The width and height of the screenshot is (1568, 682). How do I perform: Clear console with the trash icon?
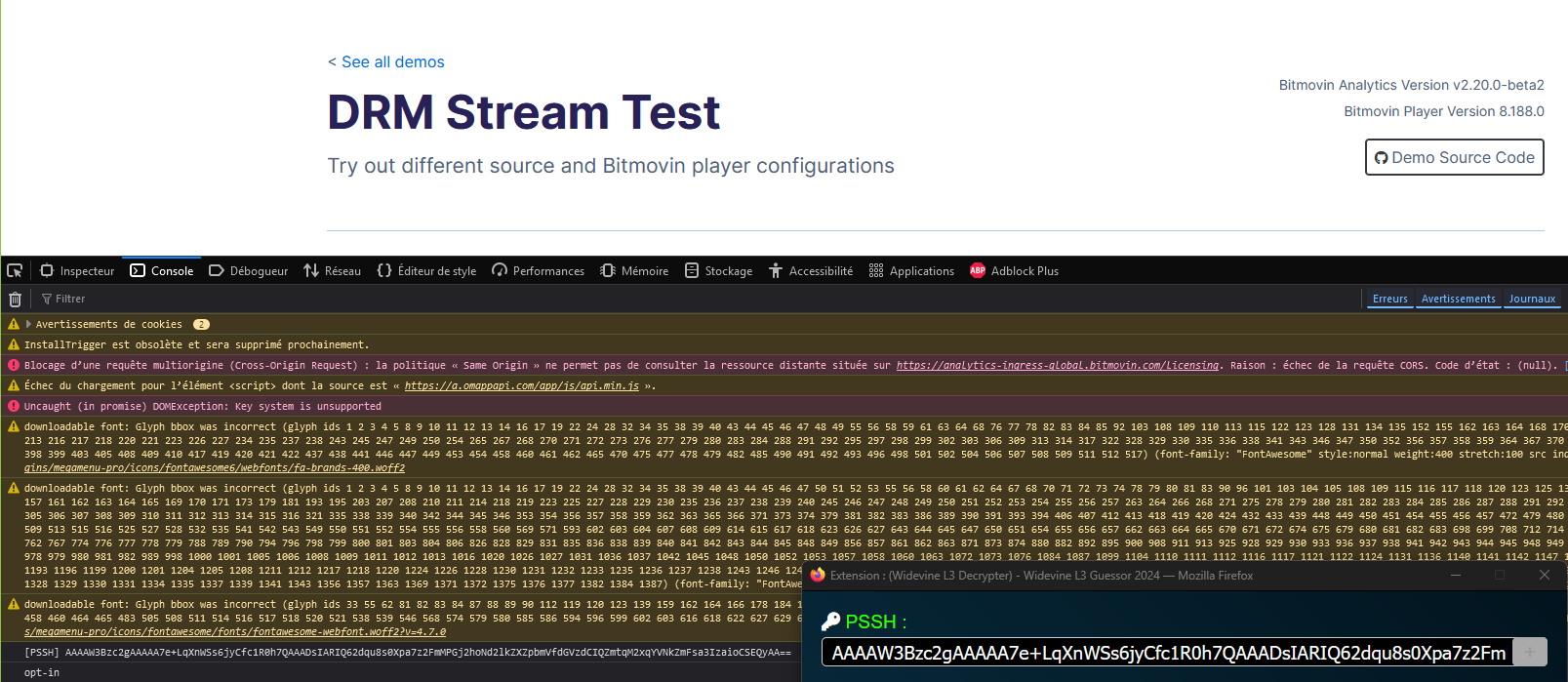click(15, 299)
